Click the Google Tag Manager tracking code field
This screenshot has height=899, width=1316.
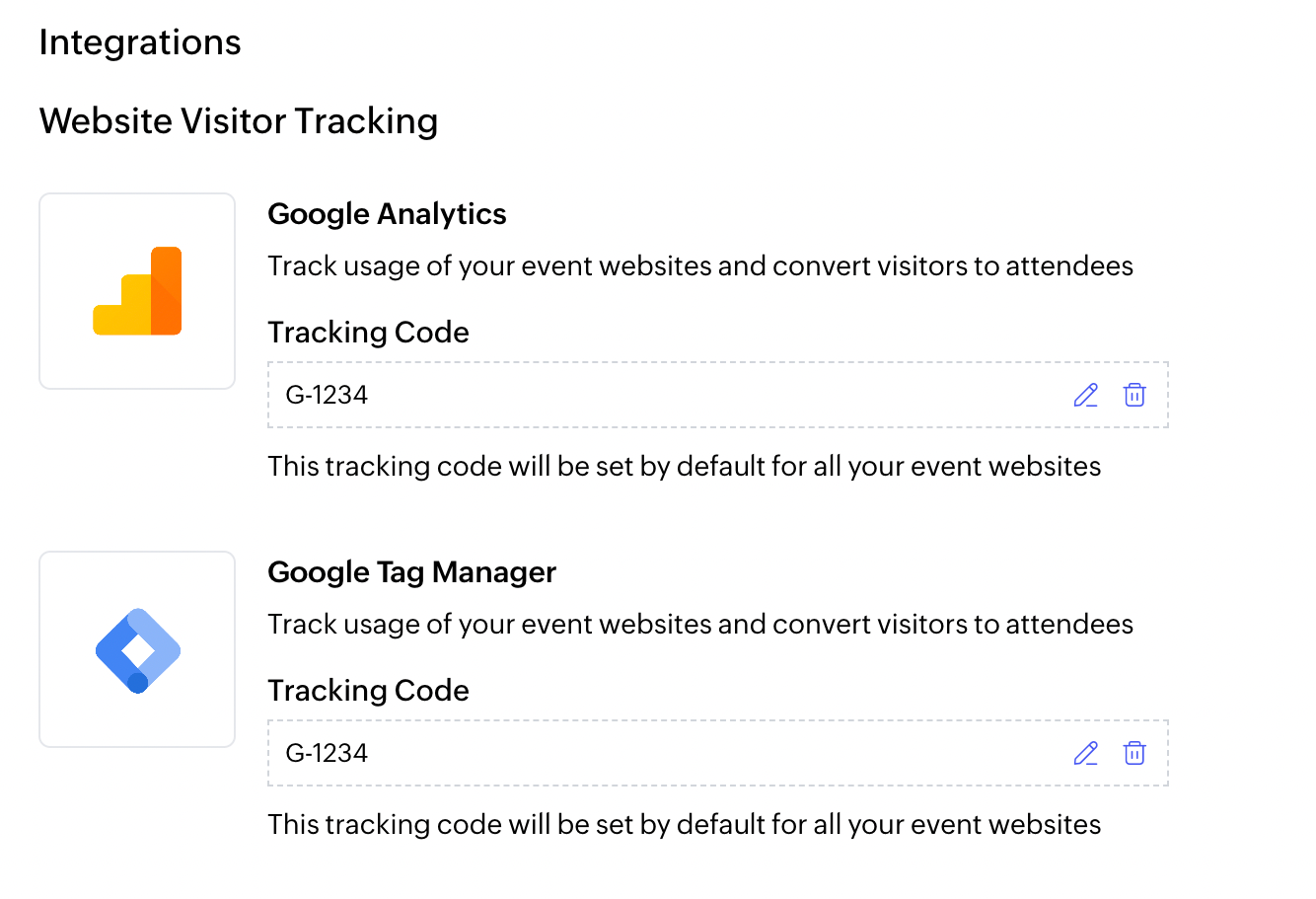coord(671,754)
